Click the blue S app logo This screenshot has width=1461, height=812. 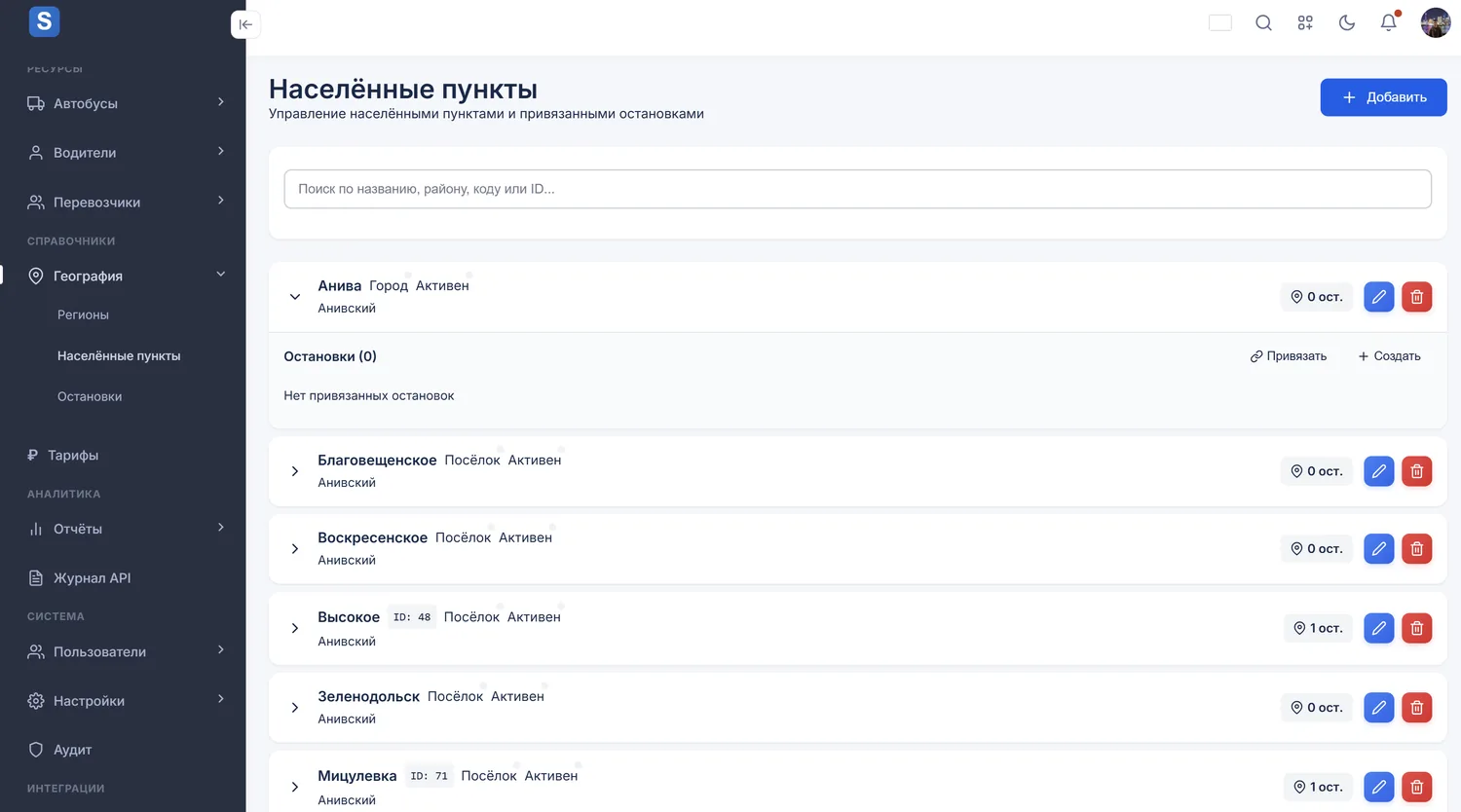44,21
